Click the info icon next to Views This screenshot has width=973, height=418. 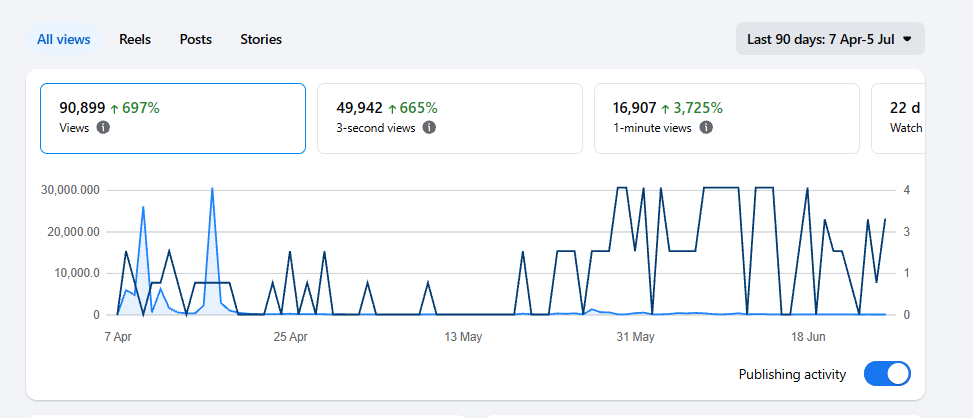[104, 128]
